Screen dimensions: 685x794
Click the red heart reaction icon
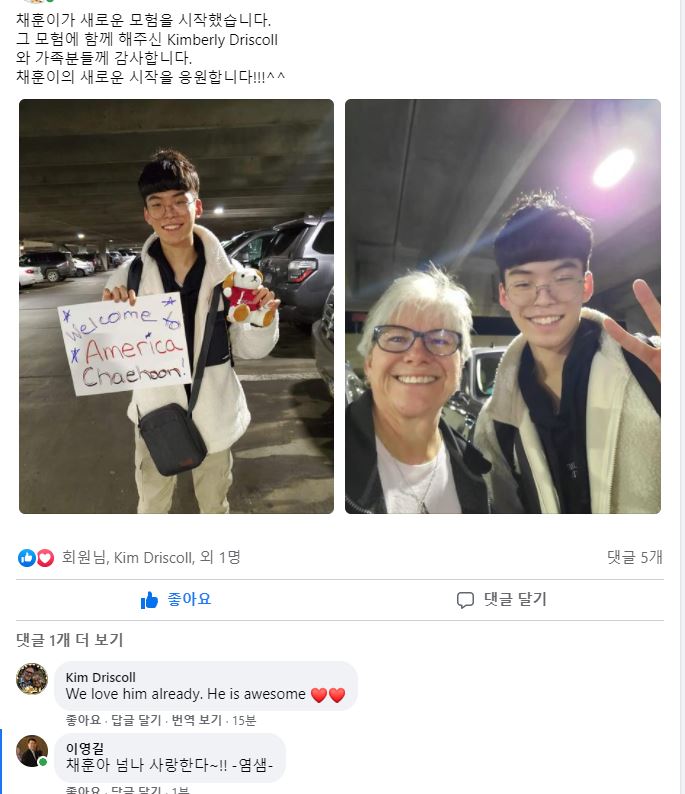(45, 558)
